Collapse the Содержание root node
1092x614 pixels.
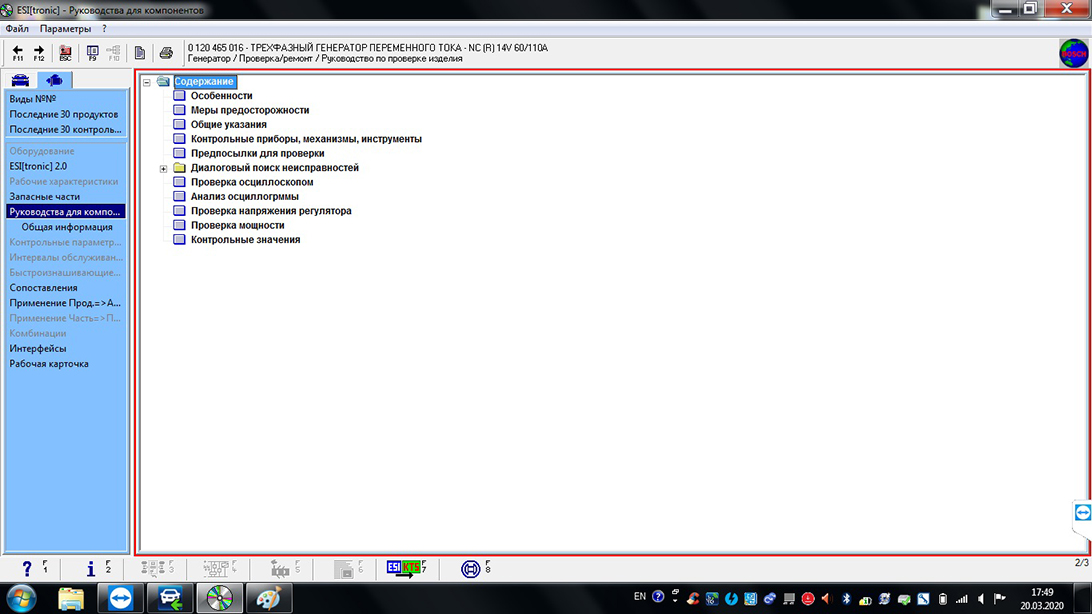(147, 82)
